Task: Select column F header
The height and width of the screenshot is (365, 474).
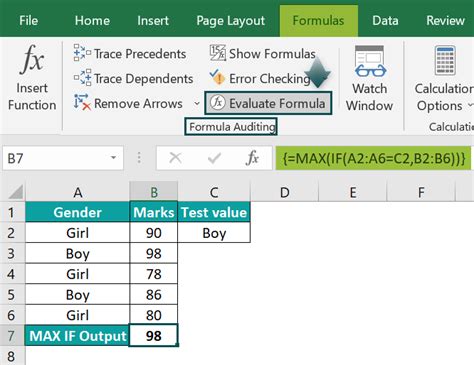Action: pyautogui.click(x=421, y=192)
